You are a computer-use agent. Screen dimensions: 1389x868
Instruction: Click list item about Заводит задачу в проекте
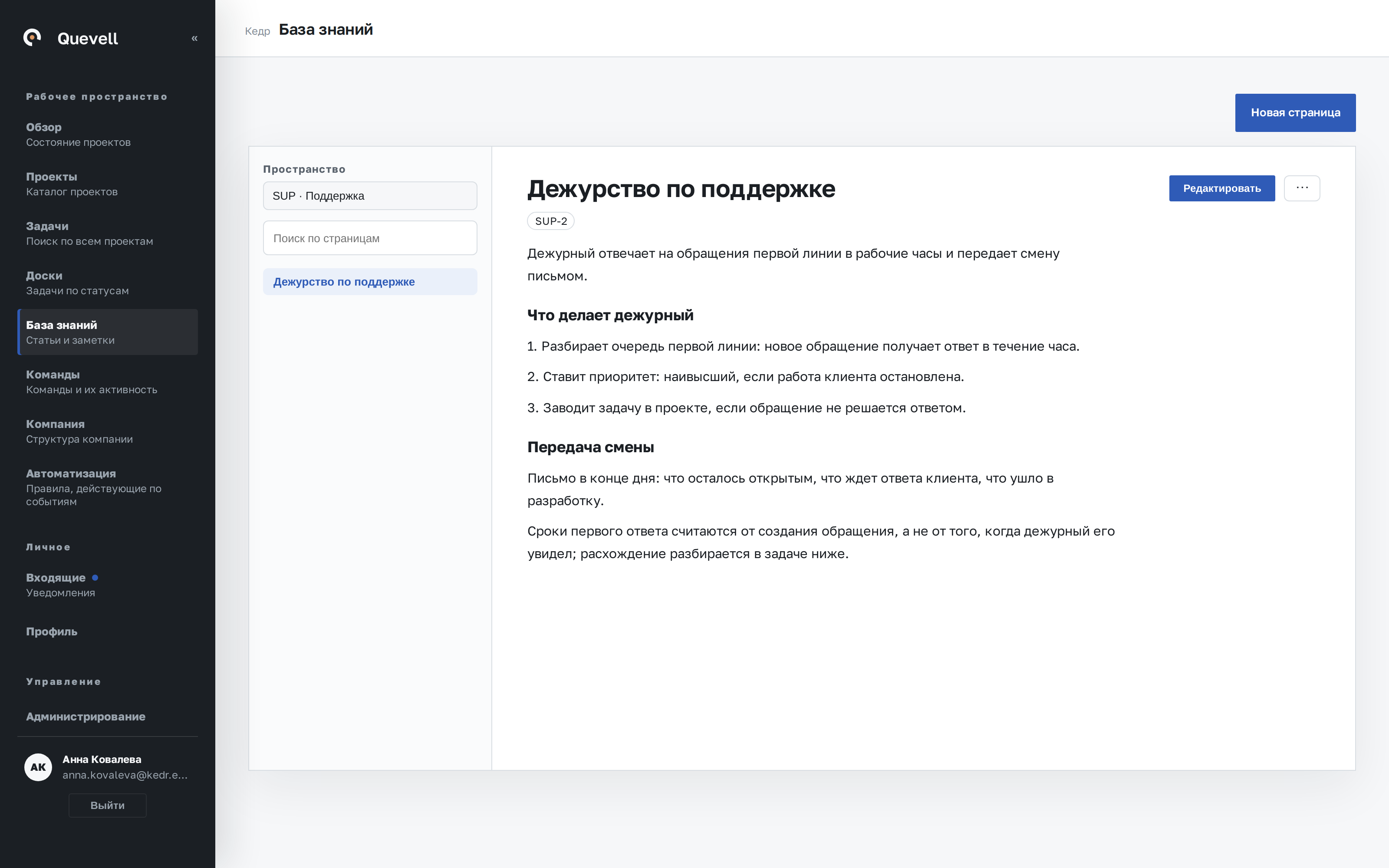[x=746, y=408]
